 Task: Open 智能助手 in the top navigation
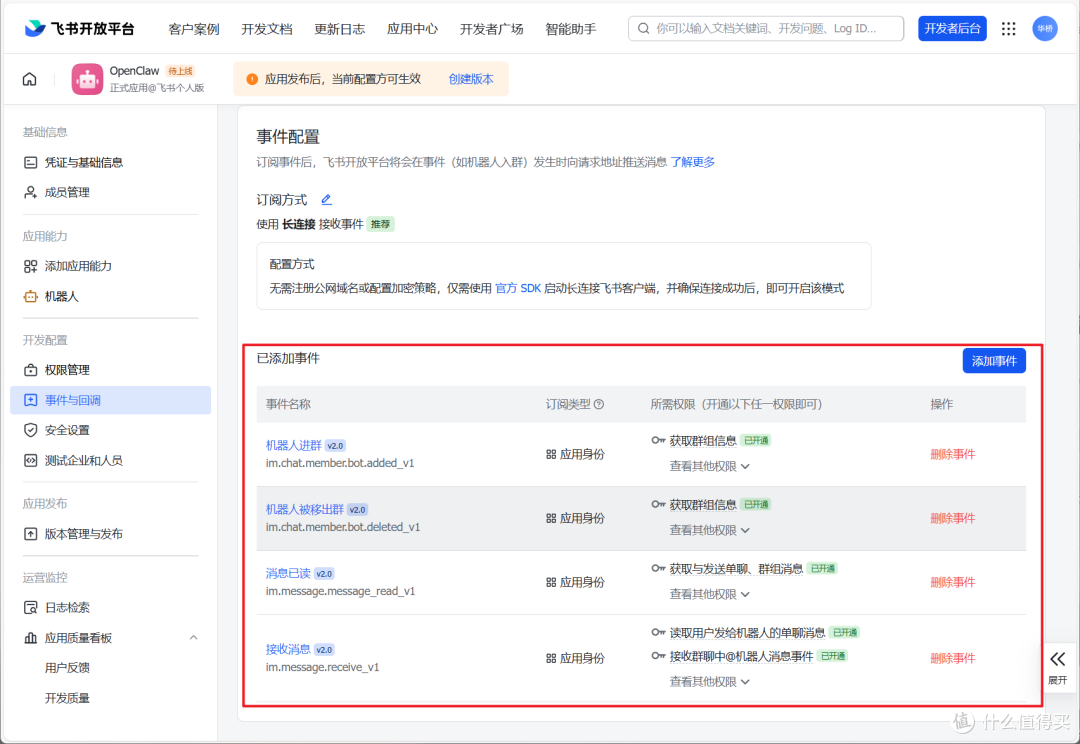click(570, 29)
